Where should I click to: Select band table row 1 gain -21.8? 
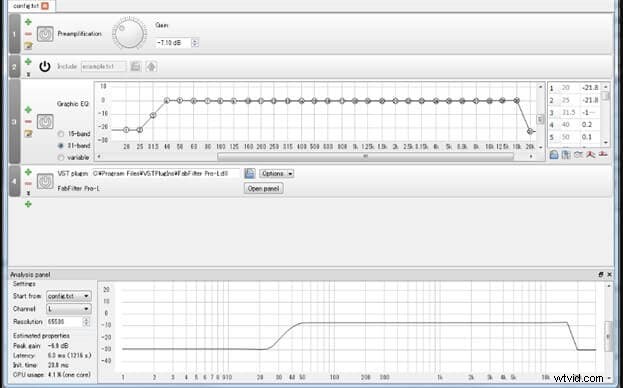point(590,88)
